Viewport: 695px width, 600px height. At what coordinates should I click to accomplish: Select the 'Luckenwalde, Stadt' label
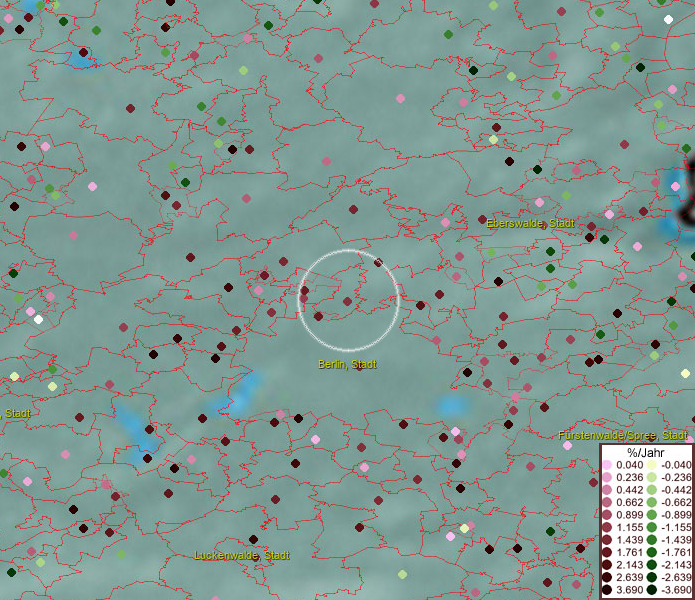click(242, 555)
